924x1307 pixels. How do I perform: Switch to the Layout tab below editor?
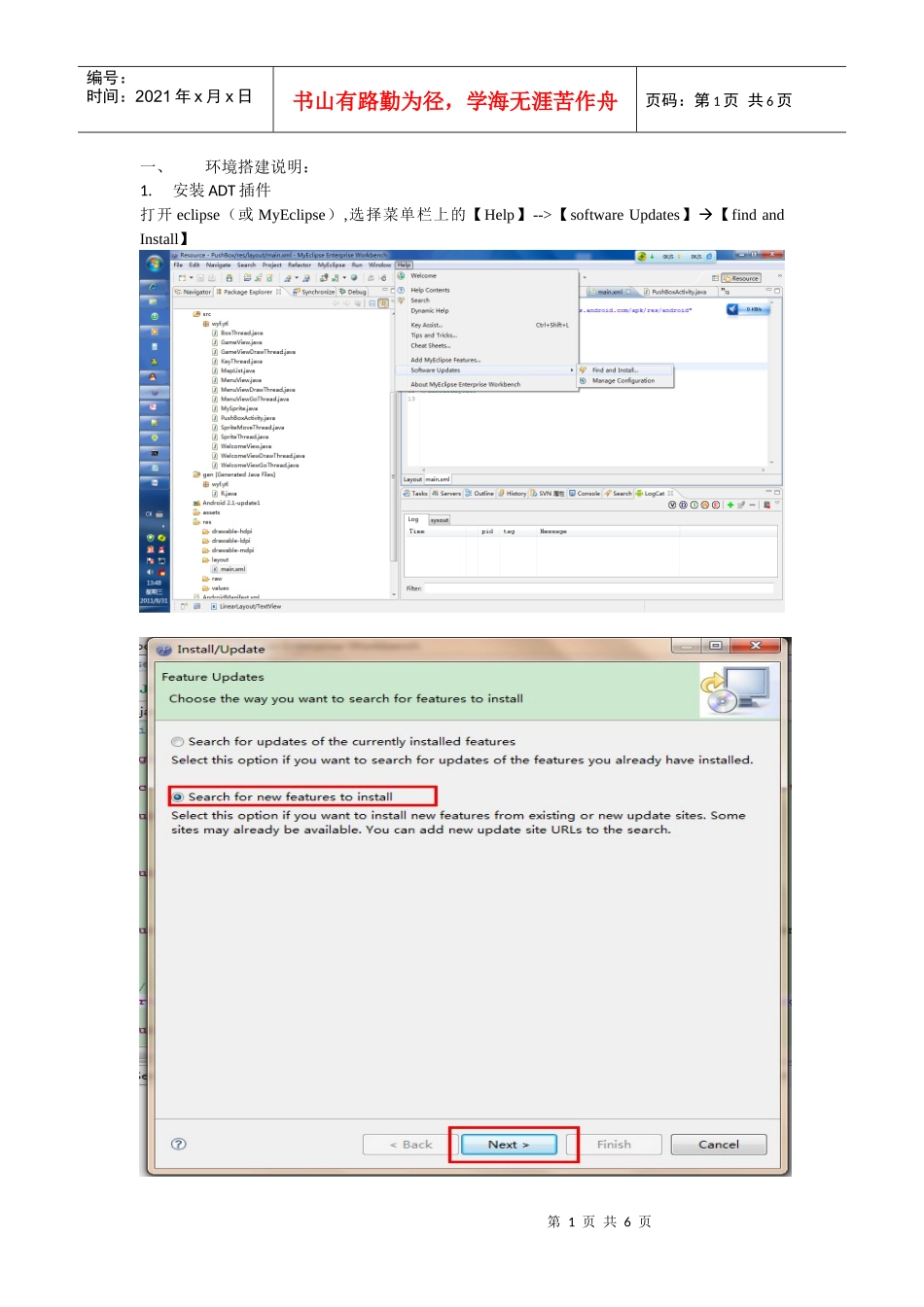[412, 479]
